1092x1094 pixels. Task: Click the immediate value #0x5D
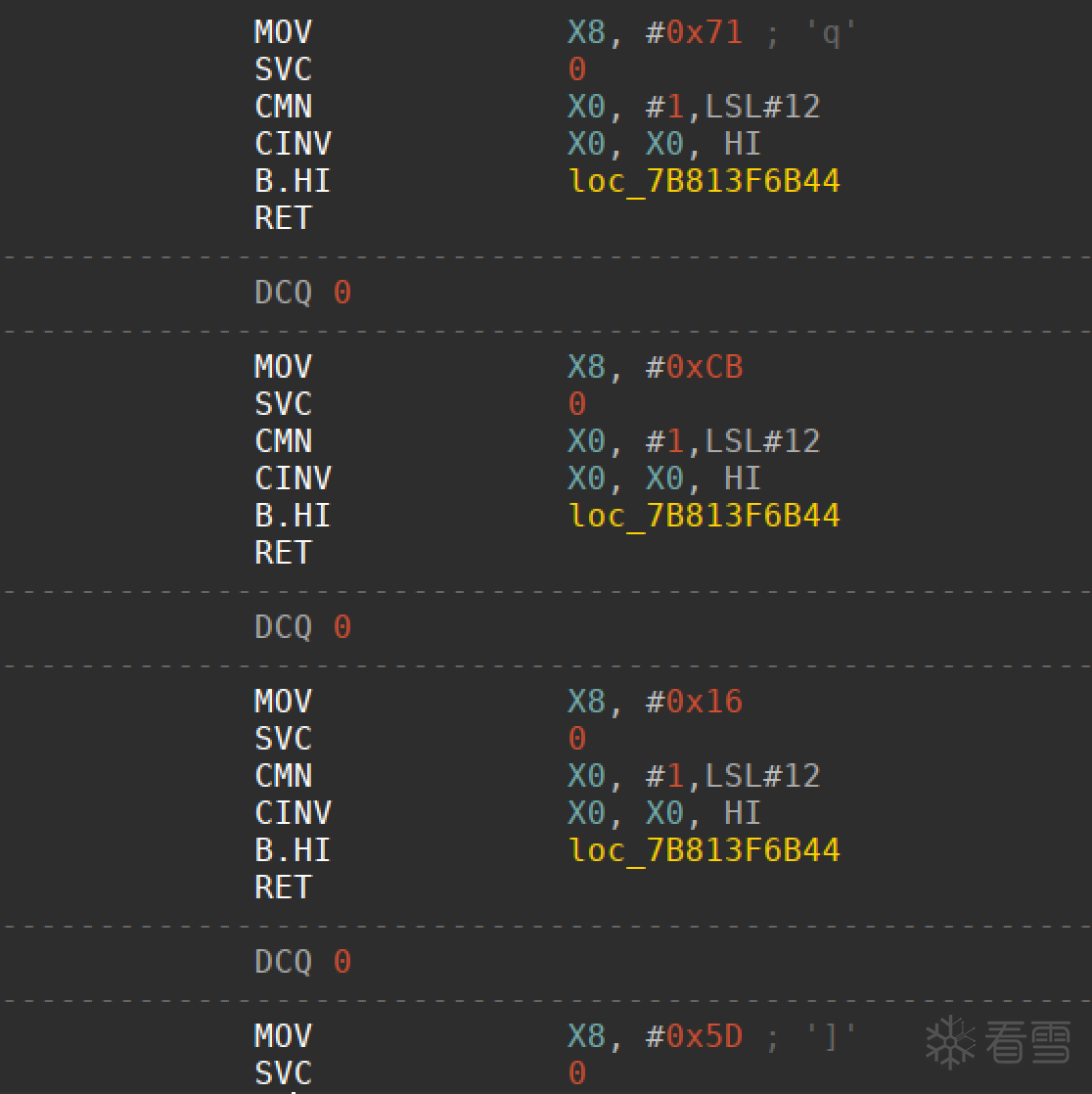pyautogui.click(x=695, y=1036)
